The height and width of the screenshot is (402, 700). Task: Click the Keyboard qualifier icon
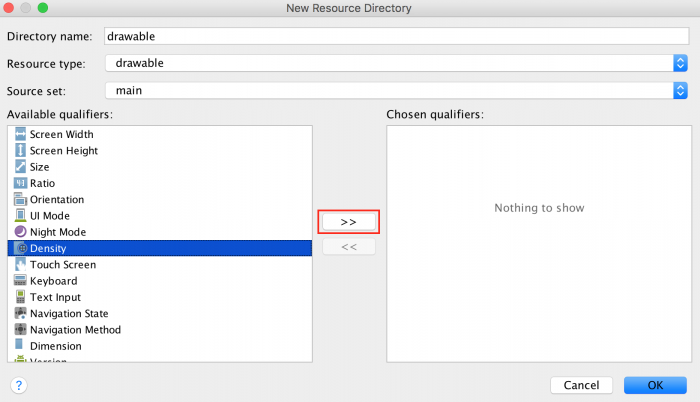click(20, 281)
